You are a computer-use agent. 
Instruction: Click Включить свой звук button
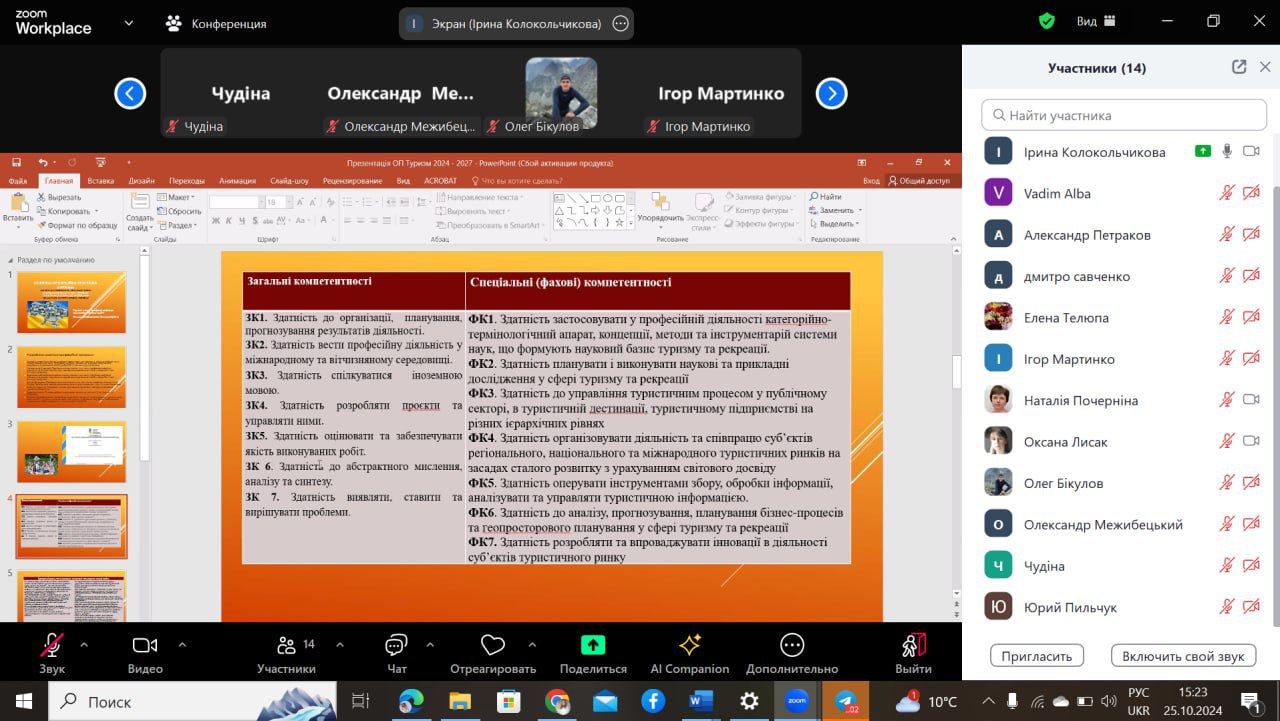(x=1183, y=656)
